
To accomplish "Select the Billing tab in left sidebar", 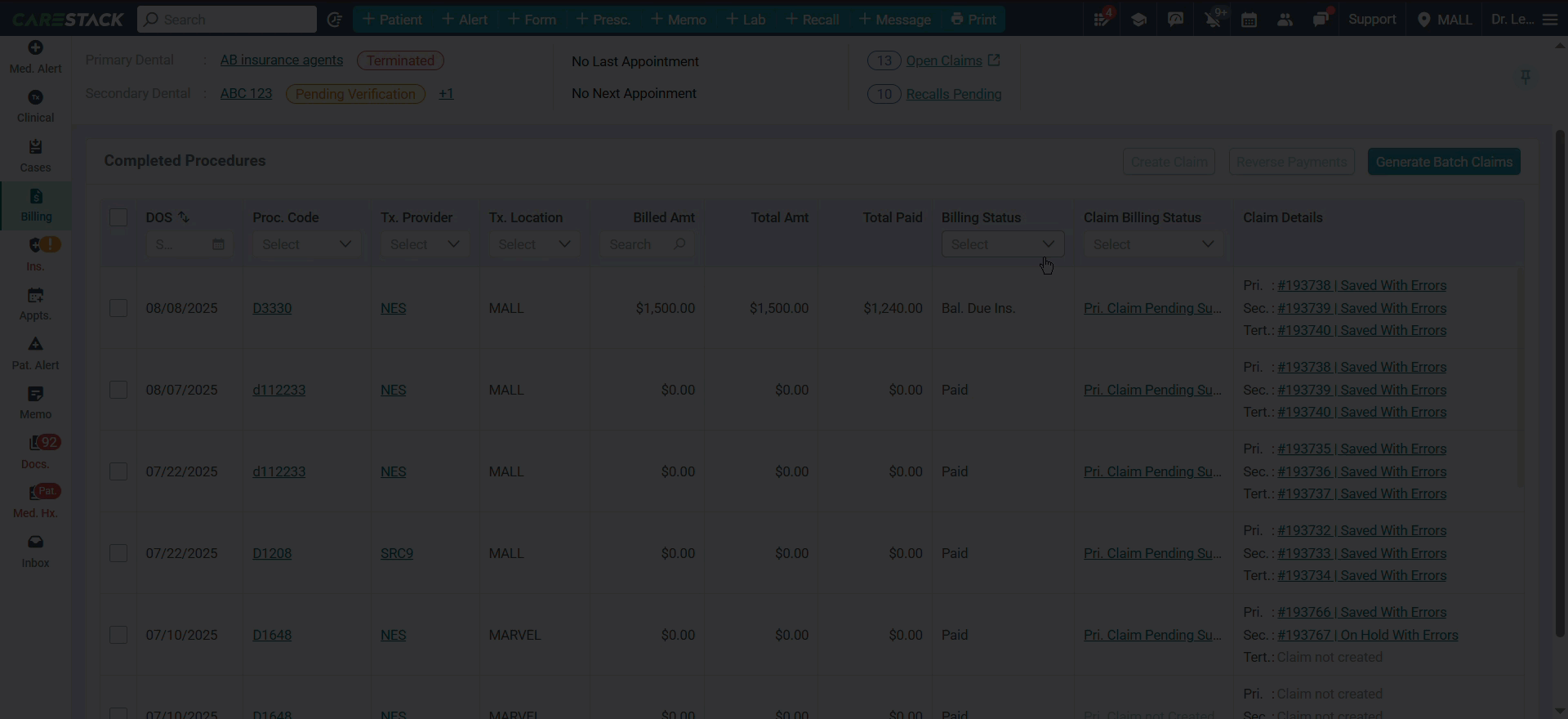I will coord(35,205).
